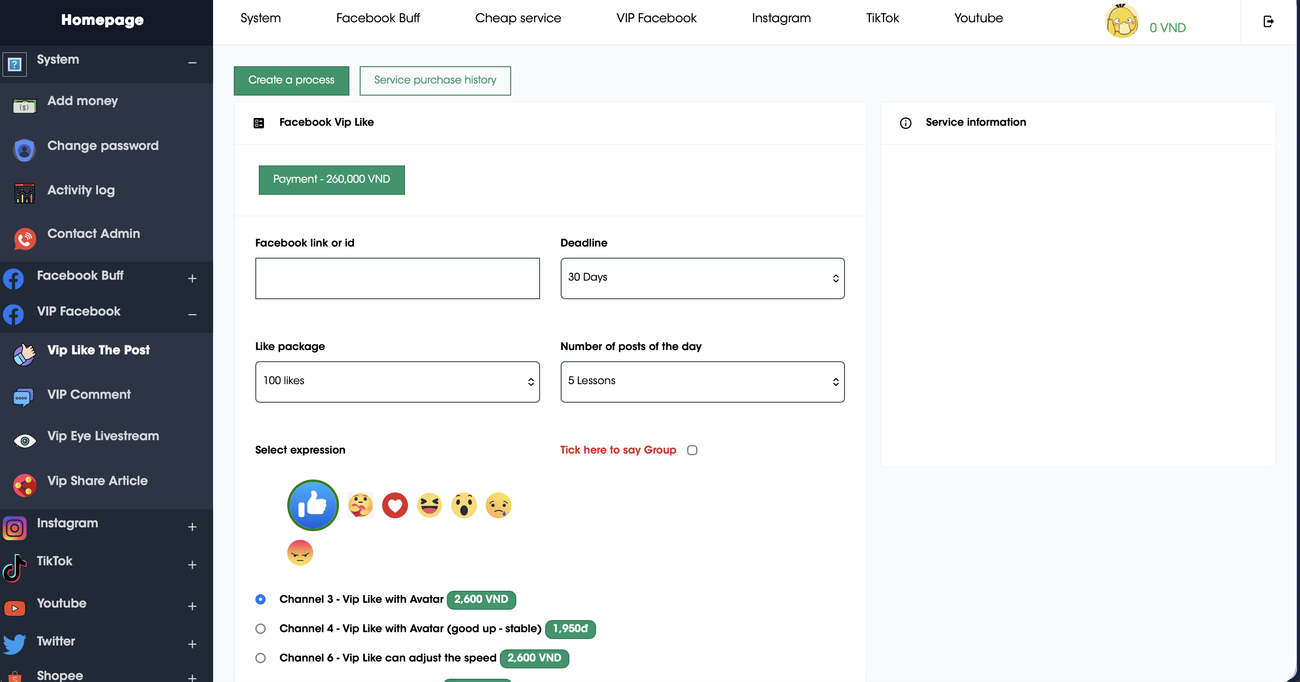The image size is (1300, 682).
Task: Open the Cheap service top menu
Action: (x=518, y=18)
